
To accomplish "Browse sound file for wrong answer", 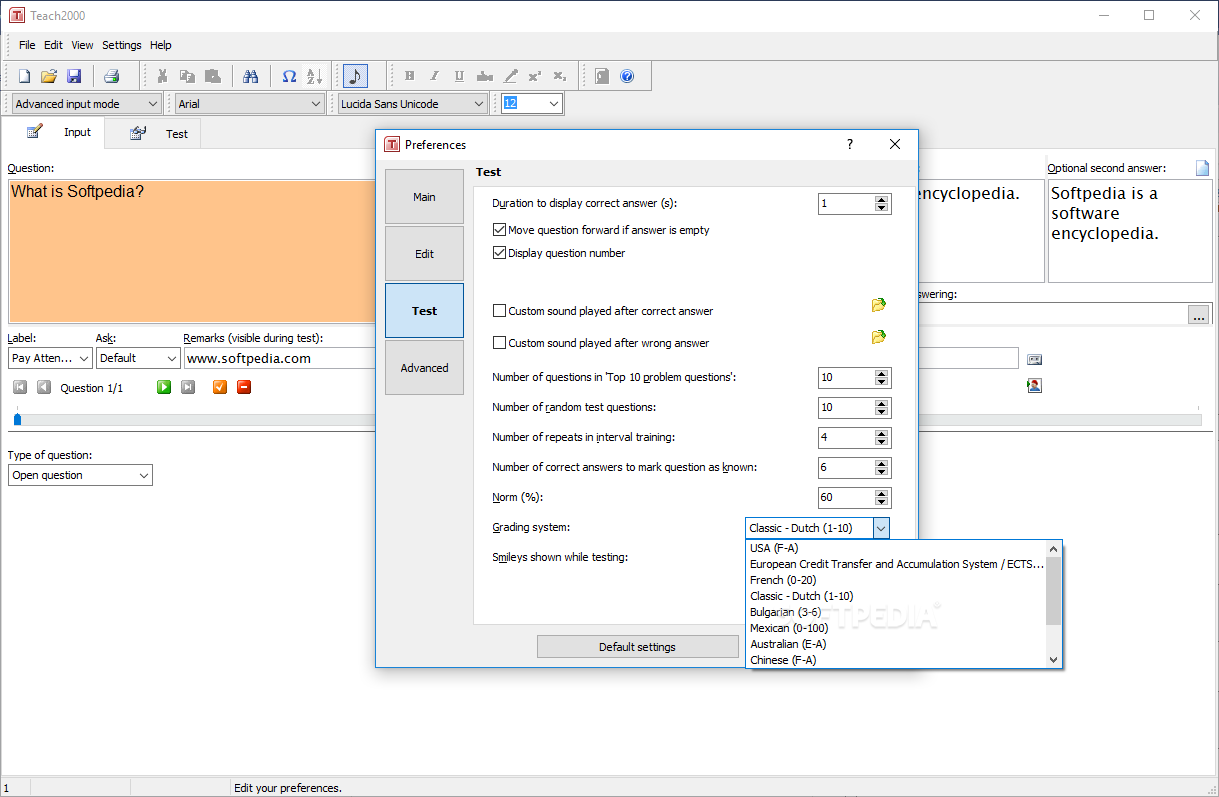I will point(878,337).
